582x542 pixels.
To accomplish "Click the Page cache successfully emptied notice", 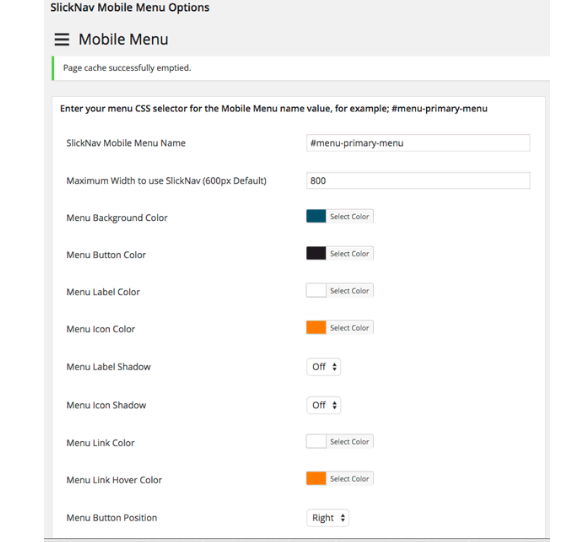I will point(301,68).
